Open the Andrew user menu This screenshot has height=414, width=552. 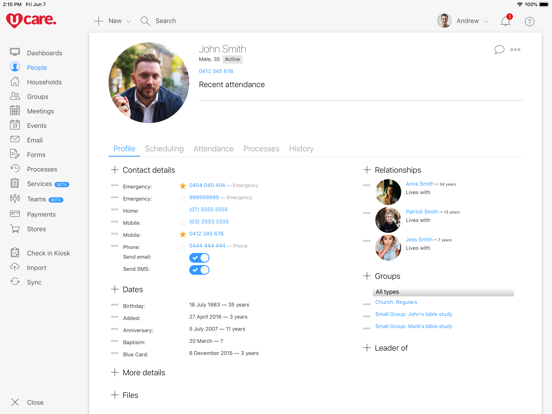463,21
